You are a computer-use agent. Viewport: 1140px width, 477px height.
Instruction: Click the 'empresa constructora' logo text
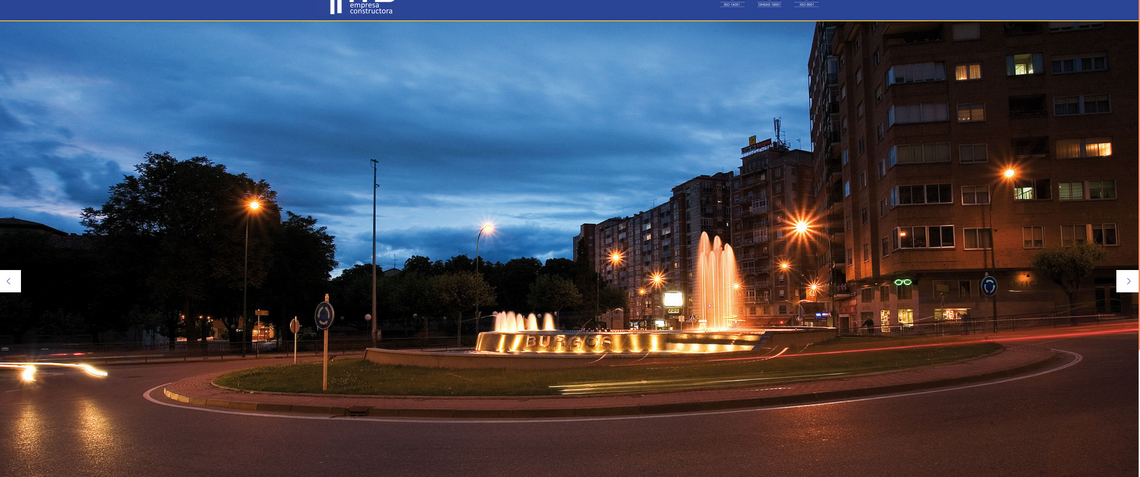click(x=371, y=8)
